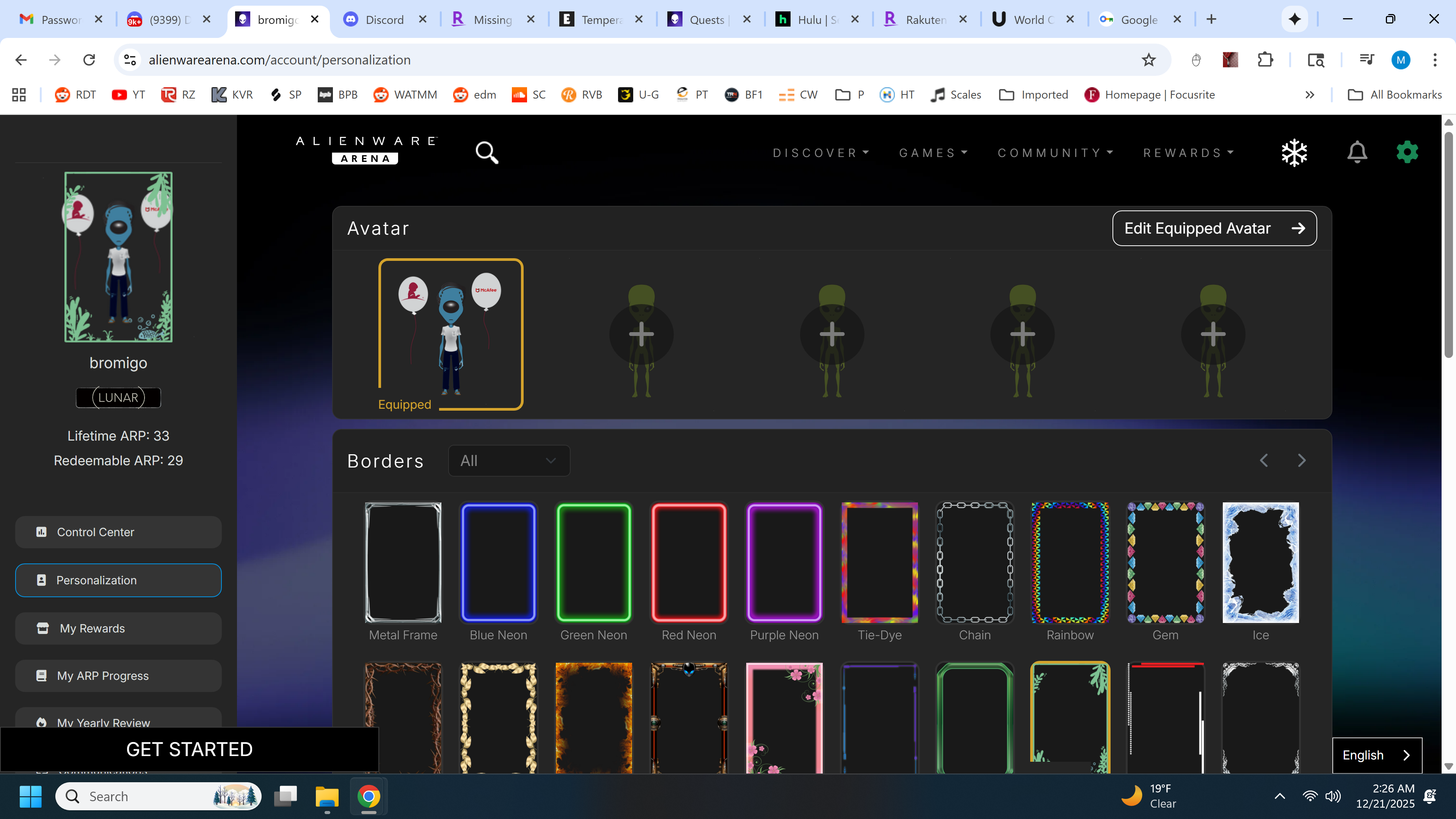This screenshot has width=1456, height=819.
Task: Expand the REWARDS dropdown menu
Action: click(x=1188, y=153)
